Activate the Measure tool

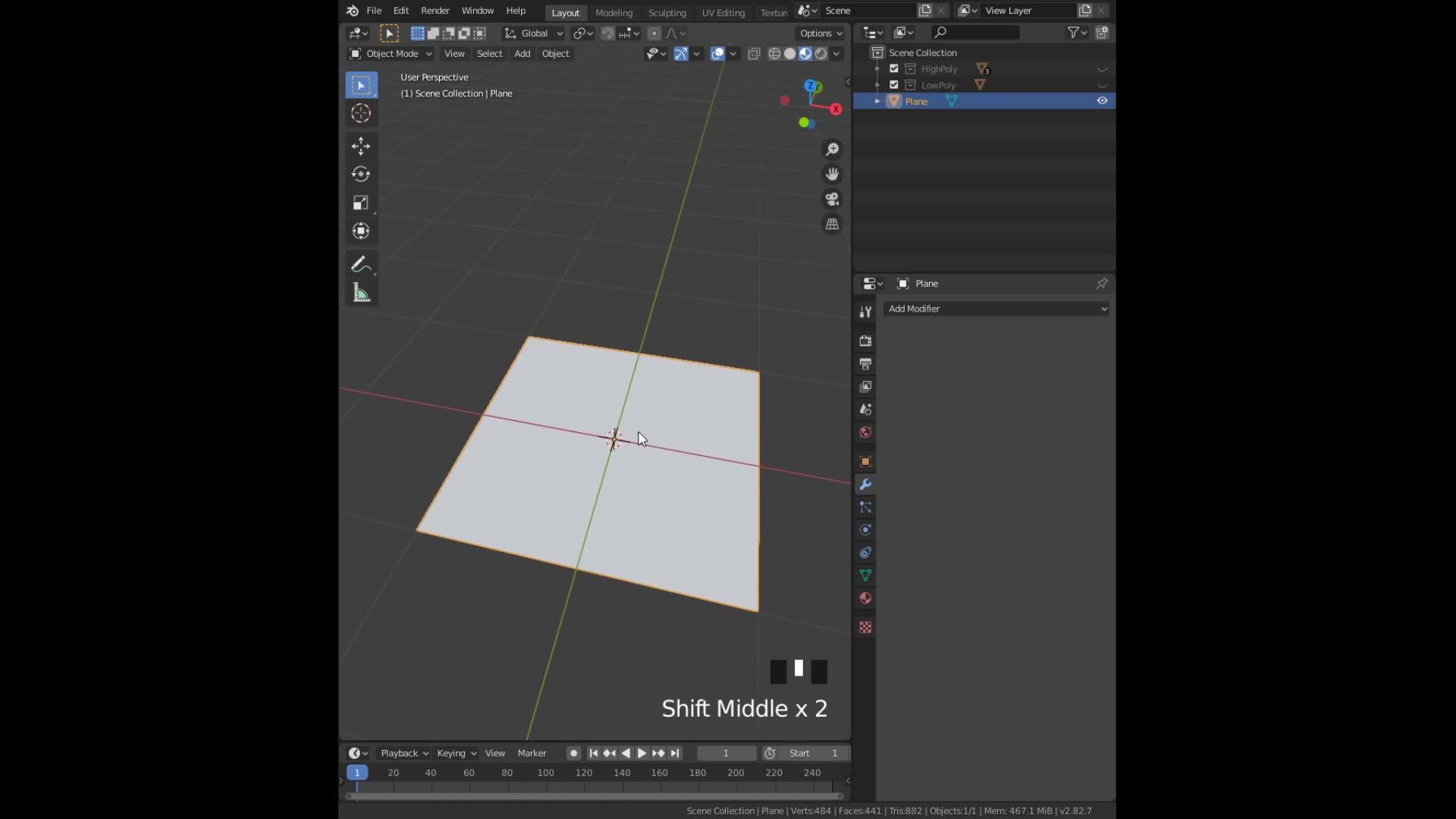tap(361, 292)
